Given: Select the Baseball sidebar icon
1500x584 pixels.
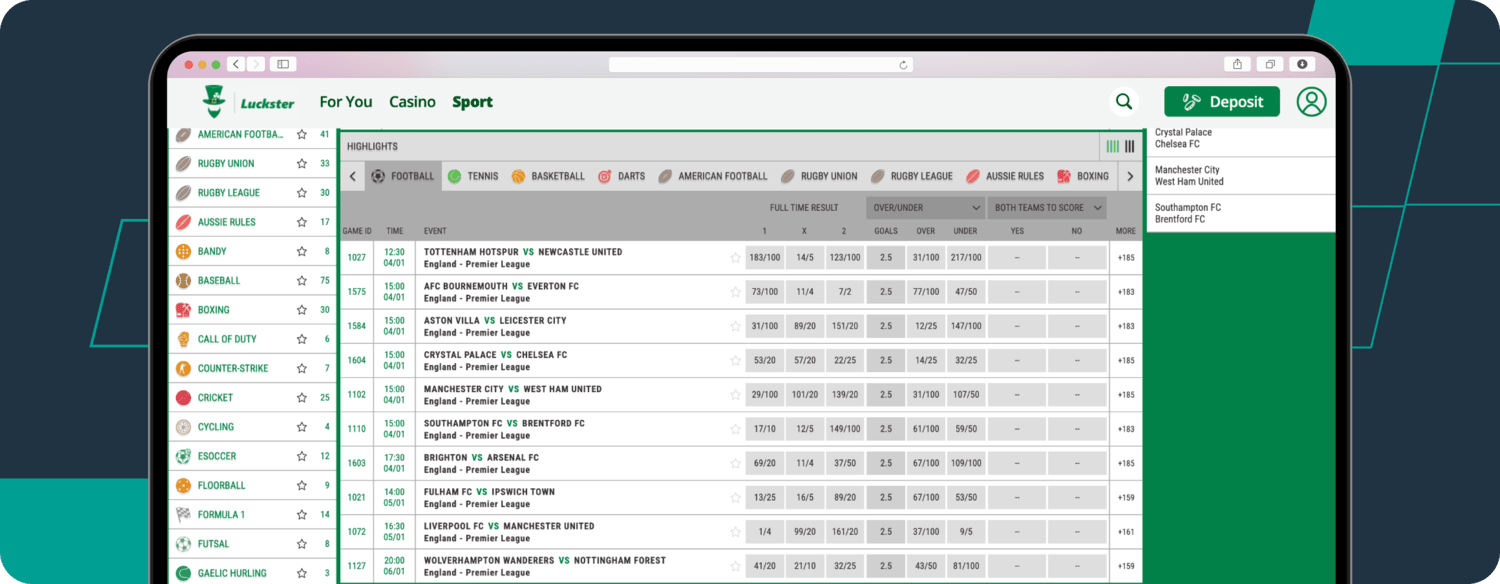Looking at the screenshot, I should click(x=183, y=281).
